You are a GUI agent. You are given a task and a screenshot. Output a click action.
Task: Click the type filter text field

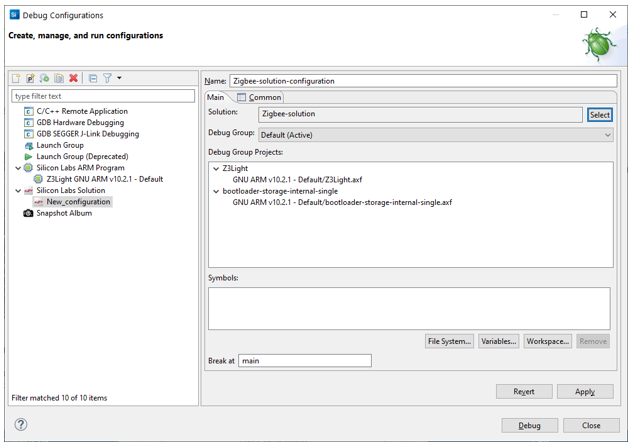click(103, 96)
